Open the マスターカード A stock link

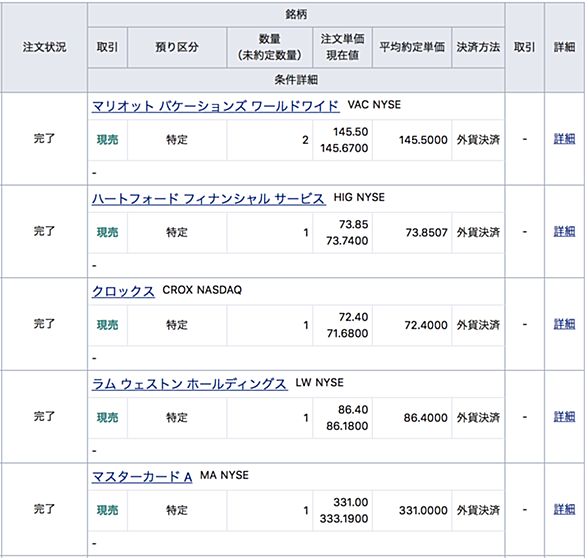(x=142, y=477)
